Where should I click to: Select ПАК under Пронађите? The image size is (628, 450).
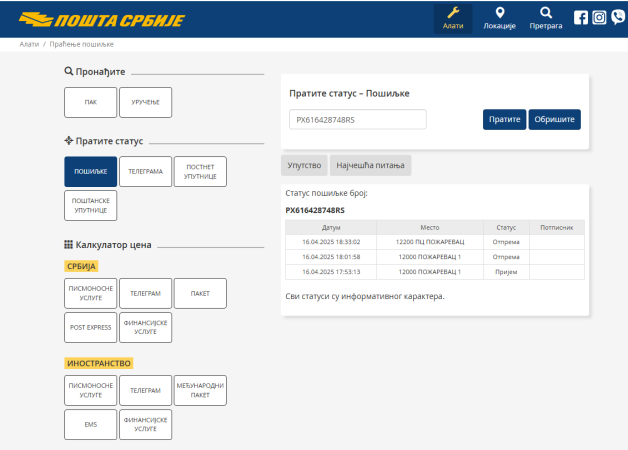(90, 102)
